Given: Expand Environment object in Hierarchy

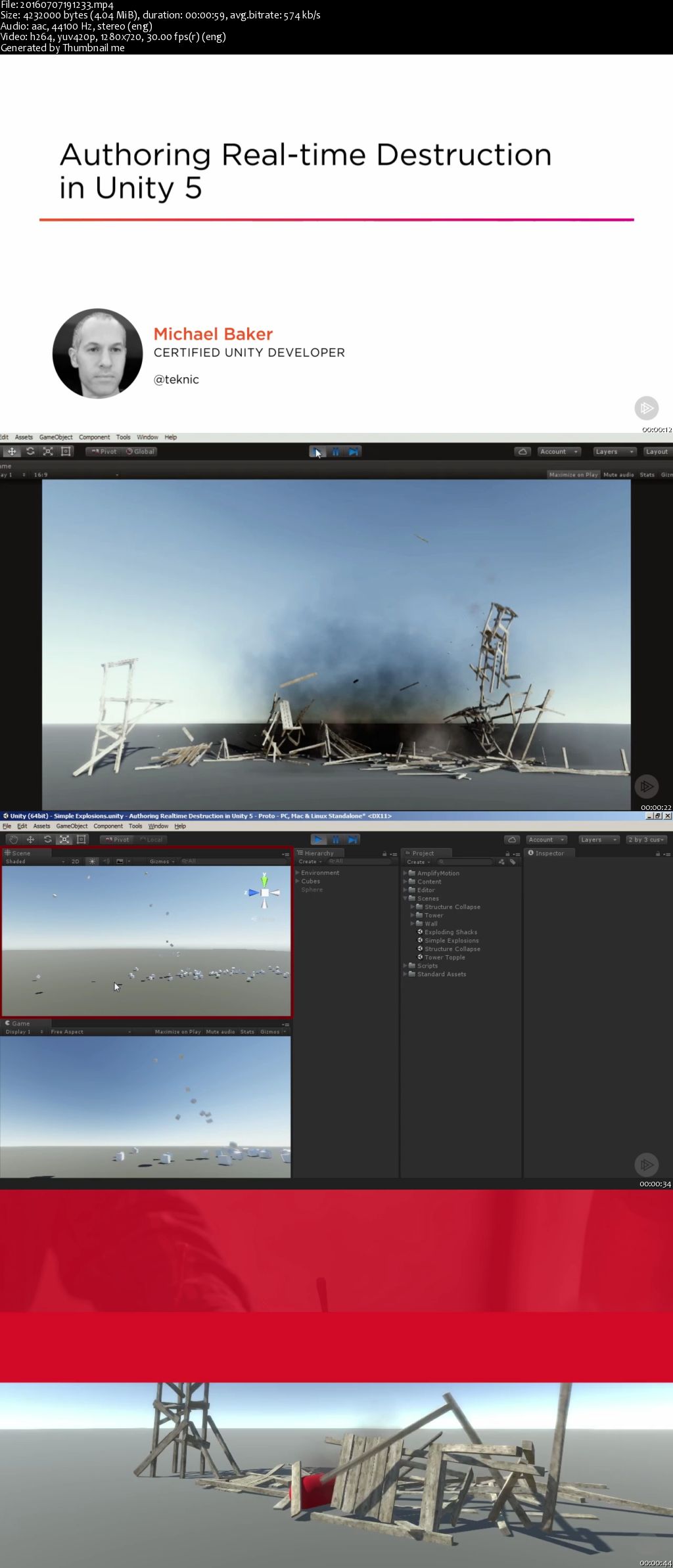Looking at the screenshot, I should tap(298, 873).
